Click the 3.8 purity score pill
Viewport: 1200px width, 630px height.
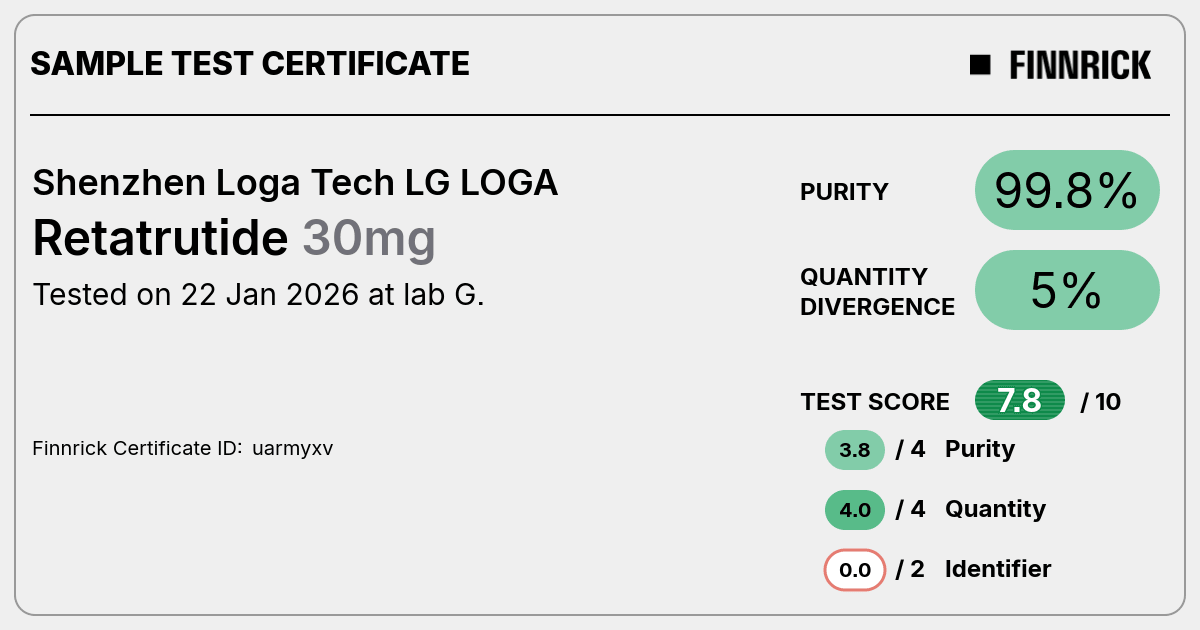tap(855, 450)
